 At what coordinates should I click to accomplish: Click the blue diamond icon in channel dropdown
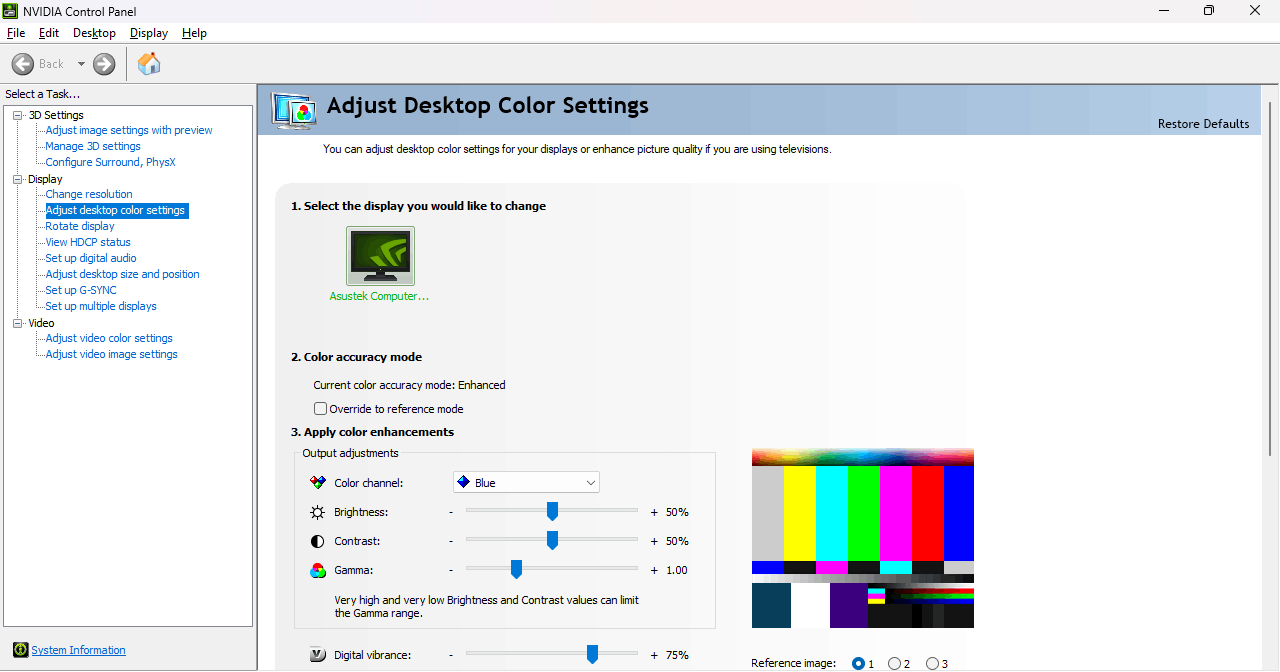[x=463, y=482]
